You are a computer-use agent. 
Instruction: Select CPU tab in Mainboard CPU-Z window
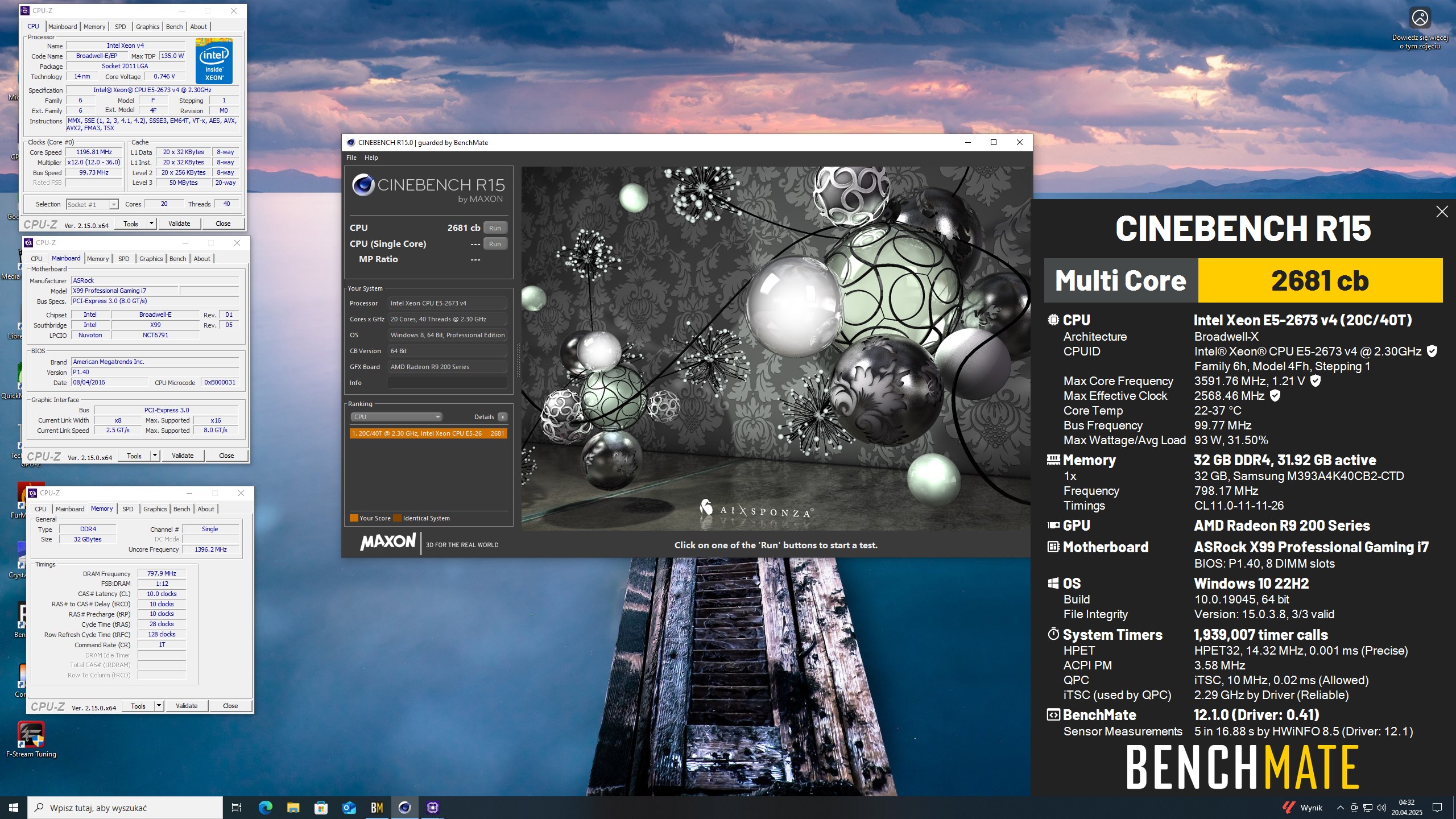(37, 259)
